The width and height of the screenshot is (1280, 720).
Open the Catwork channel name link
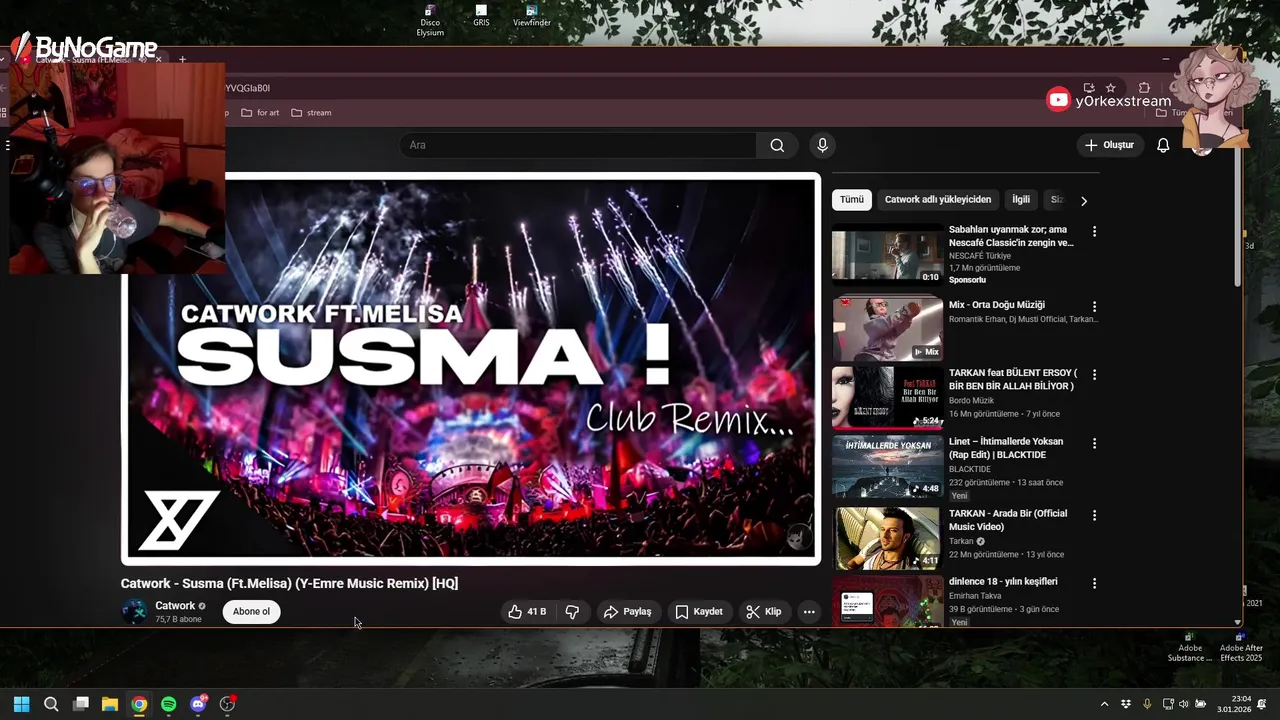pyautogui.click(x=175, y=606)
